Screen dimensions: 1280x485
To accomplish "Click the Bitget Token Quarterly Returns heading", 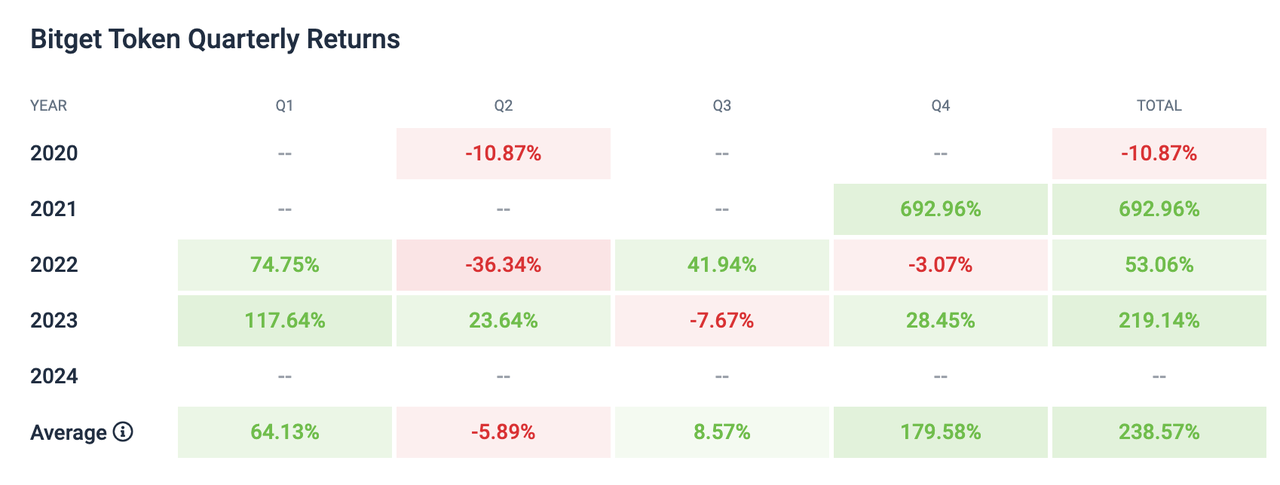I will click(x=215, y=39).
